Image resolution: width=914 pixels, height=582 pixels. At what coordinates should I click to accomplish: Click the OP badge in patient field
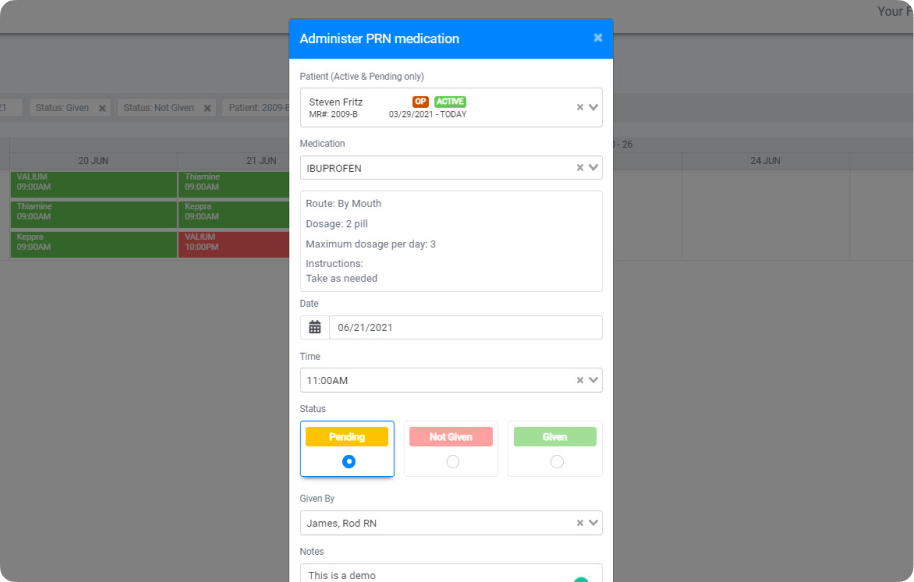[x=420, y=101]
